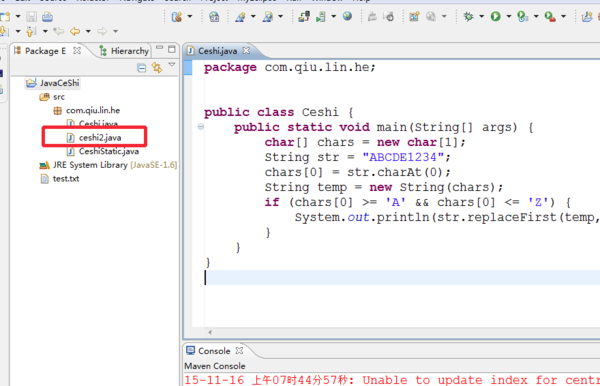Viewport: 600px width, 386px height.
Task: Click the web browser globe icon
Action: 347,16
